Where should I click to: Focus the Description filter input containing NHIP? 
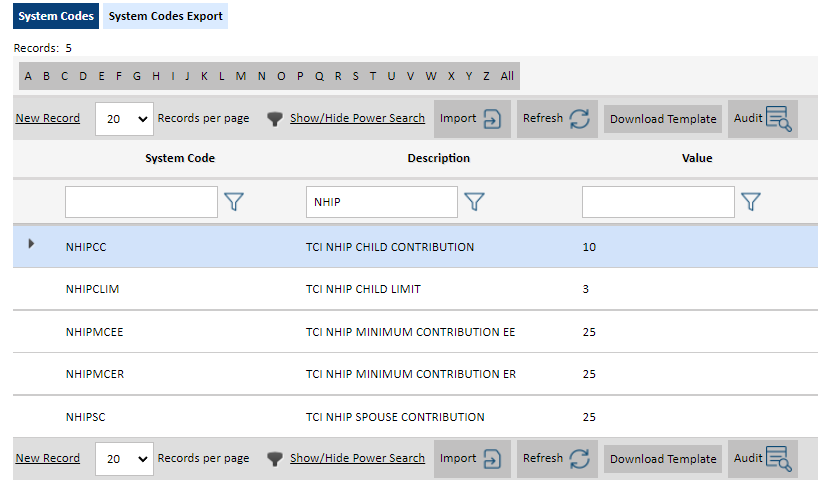point(382,202)
